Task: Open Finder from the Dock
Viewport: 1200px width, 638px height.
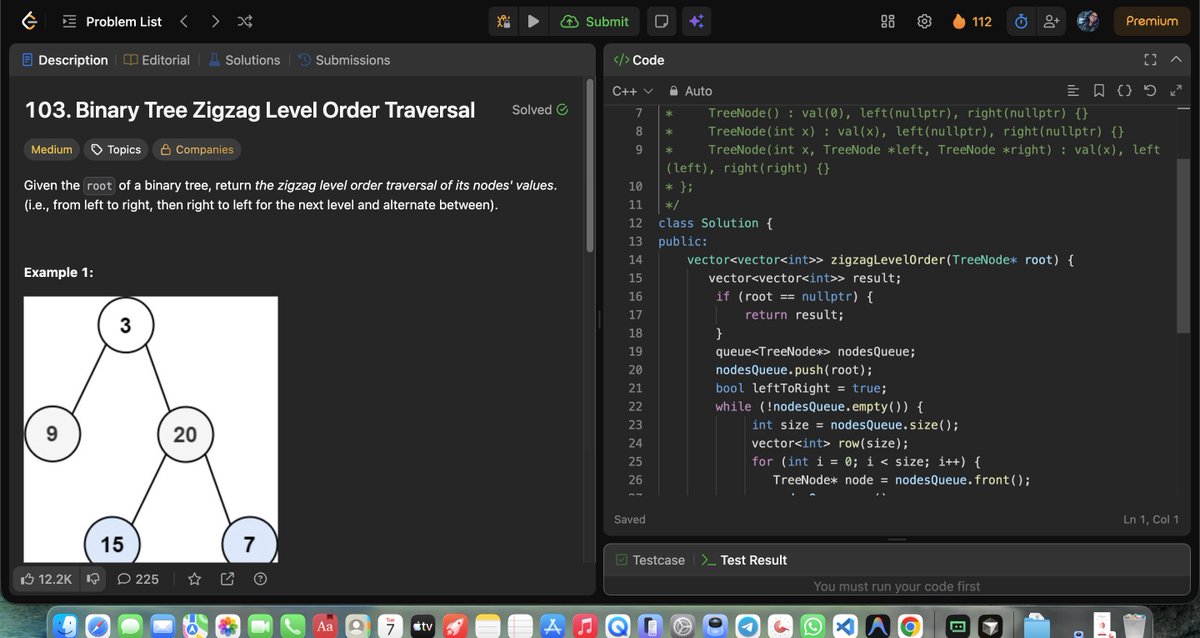Action: (67, 625)
